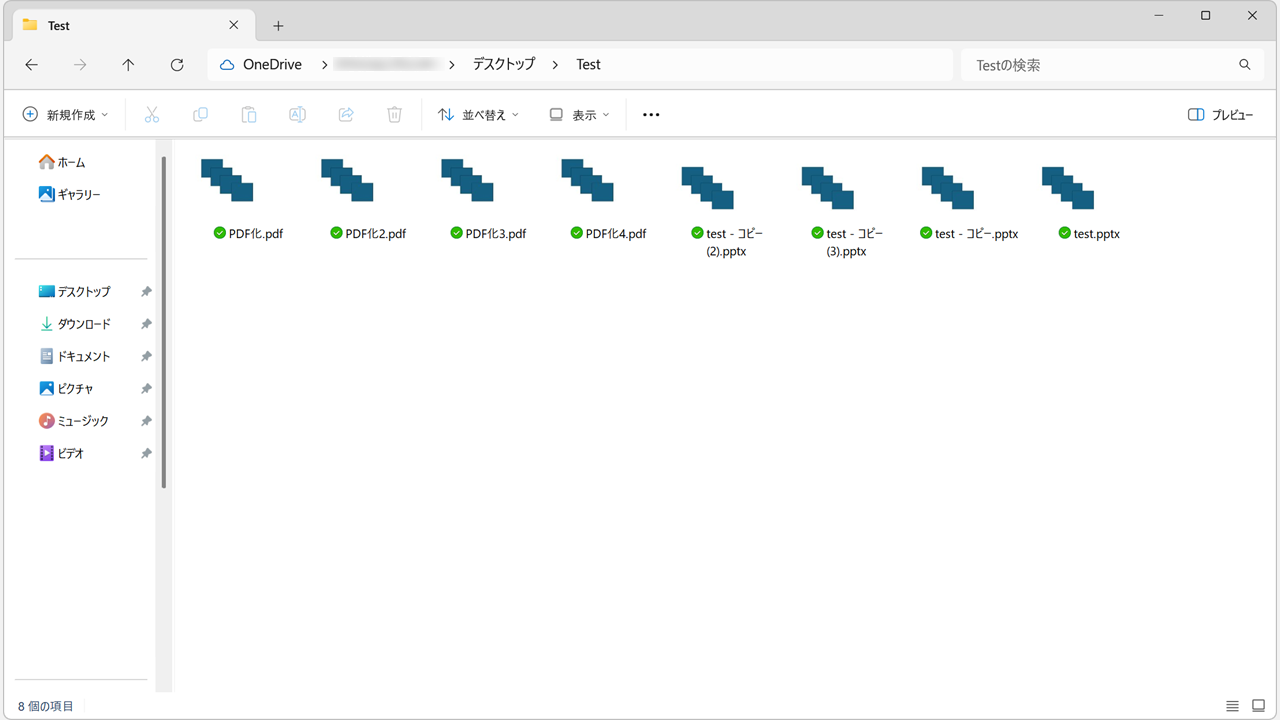Refresh the folder with the reload icon

click(177, 65)
